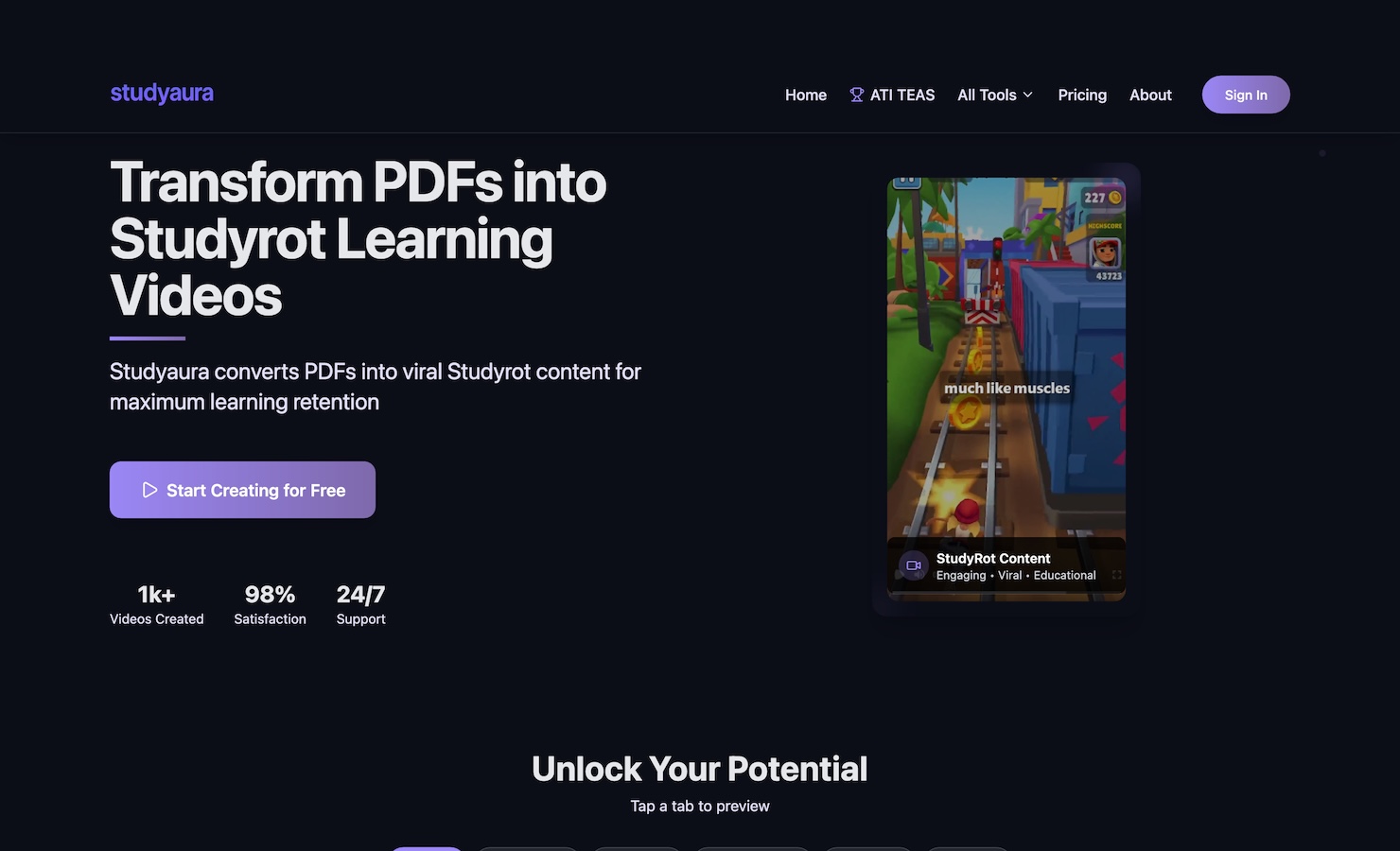Click the coin counter in the game preview
Screen dimensions: 1400x851
[1099, 197]
